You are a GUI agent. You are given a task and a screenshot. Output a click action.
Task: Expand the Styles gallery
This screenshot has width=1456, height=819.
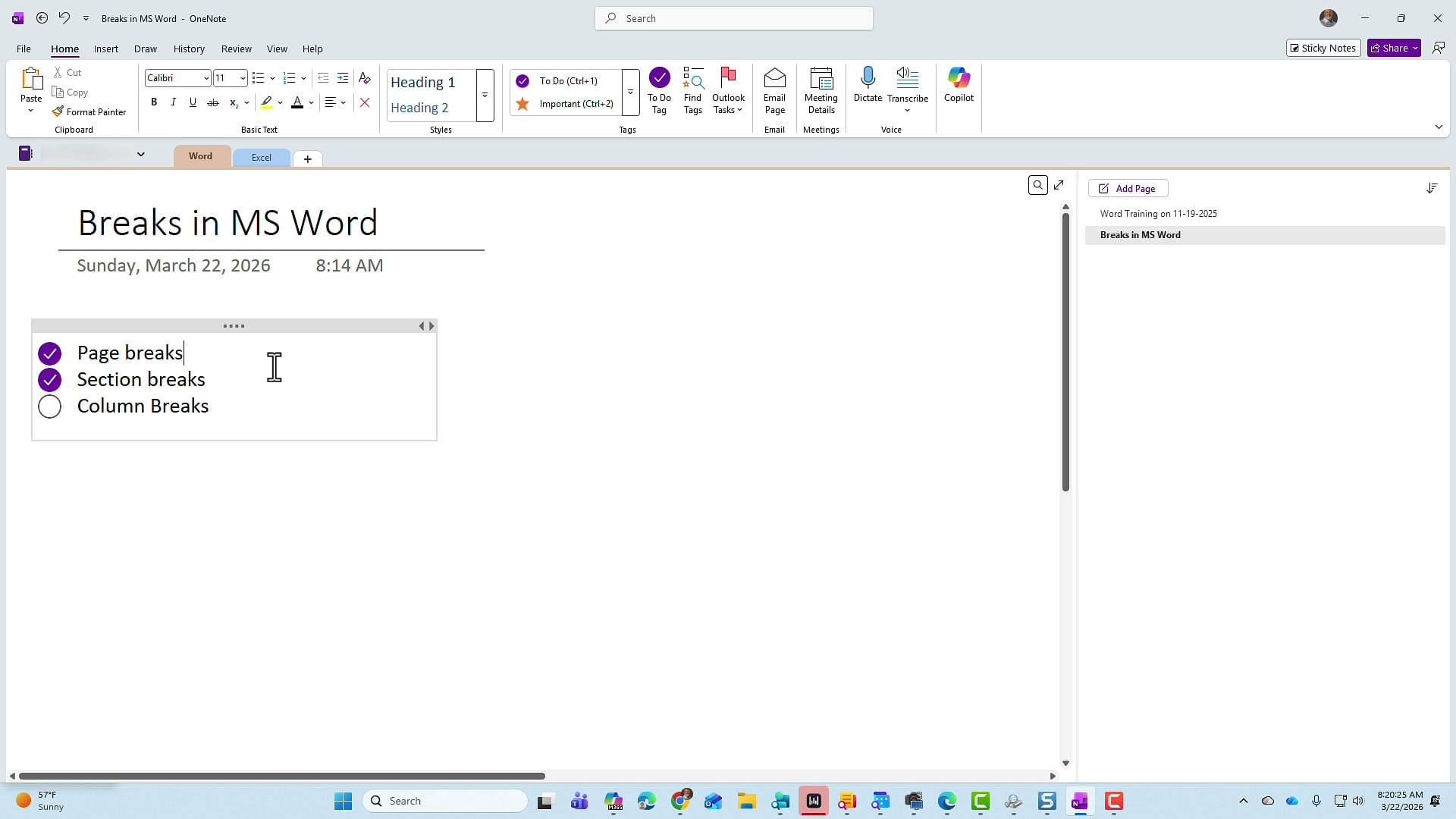coord(485,96)
